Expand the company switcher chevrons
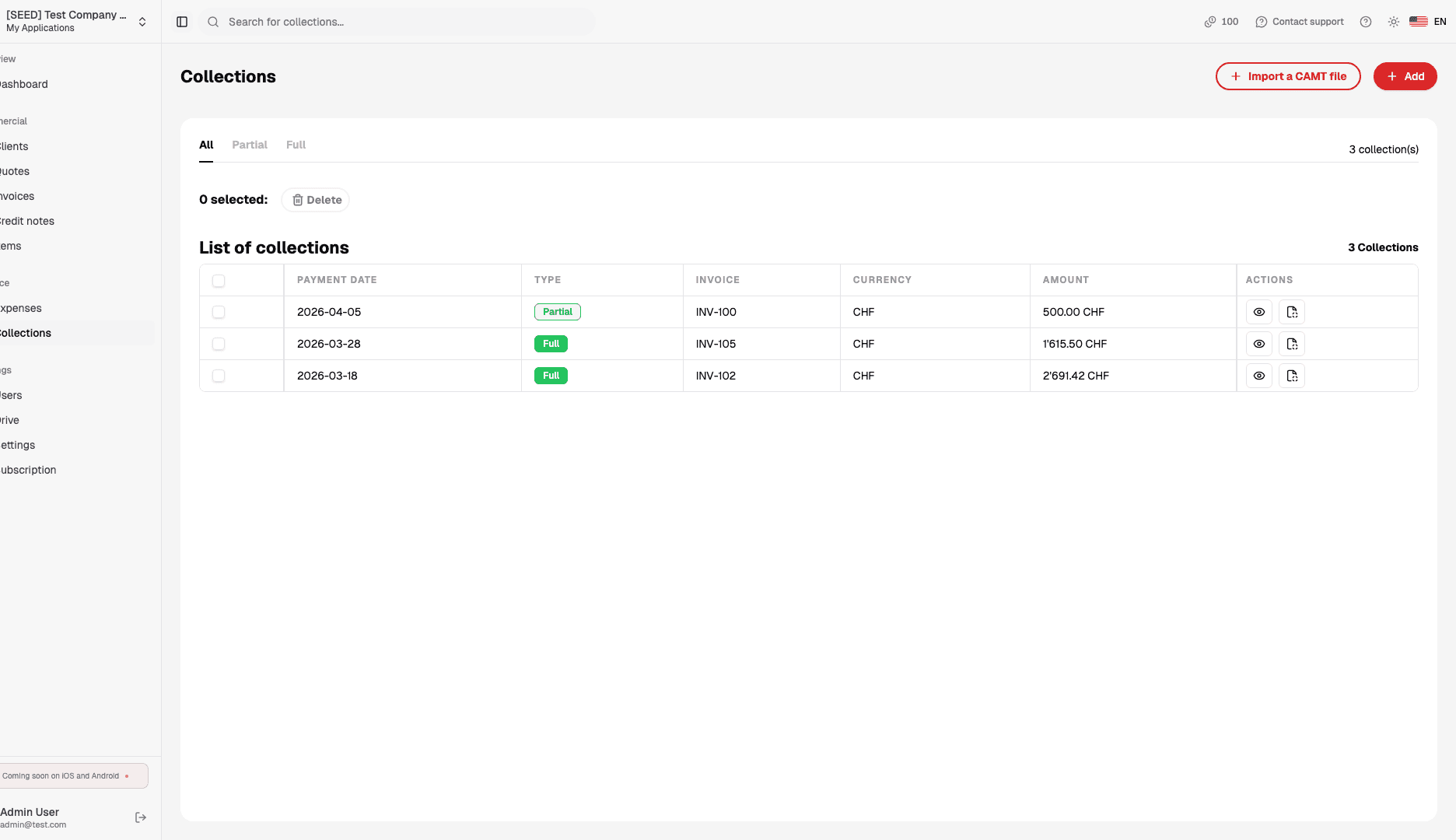Image resolution: width=1456 pixels, height=840 pixels. (x=142, y=21)
